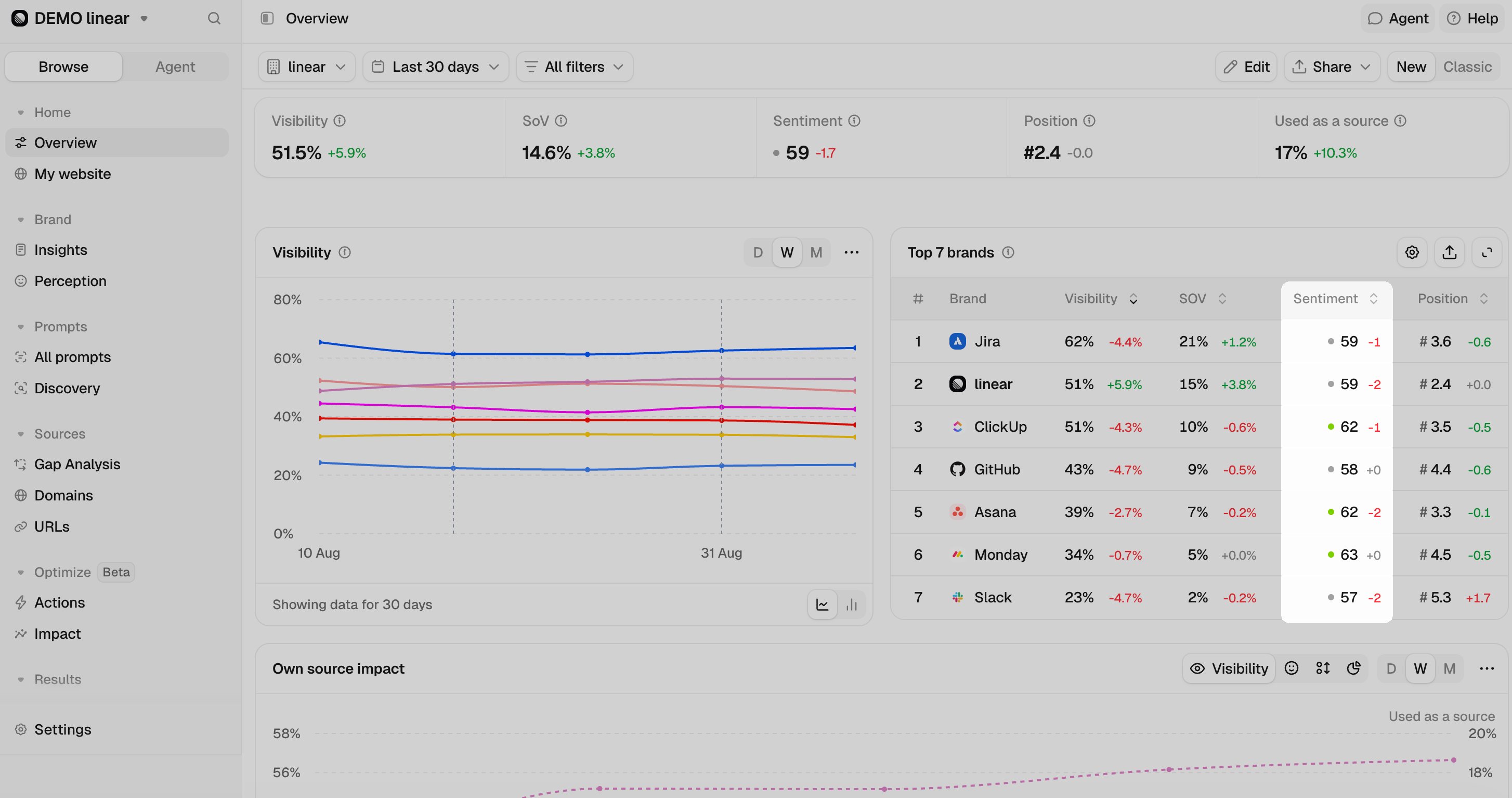This screenshot has width=1512, height=798.
Task: Open Own source impact more options menu
Action: tap(1487, 668)
